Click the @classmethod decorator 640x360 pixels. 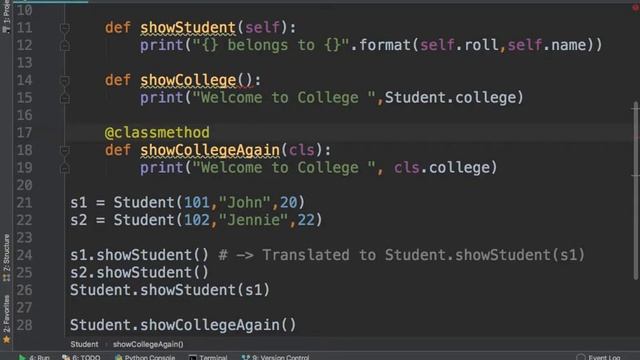[157, 133]
